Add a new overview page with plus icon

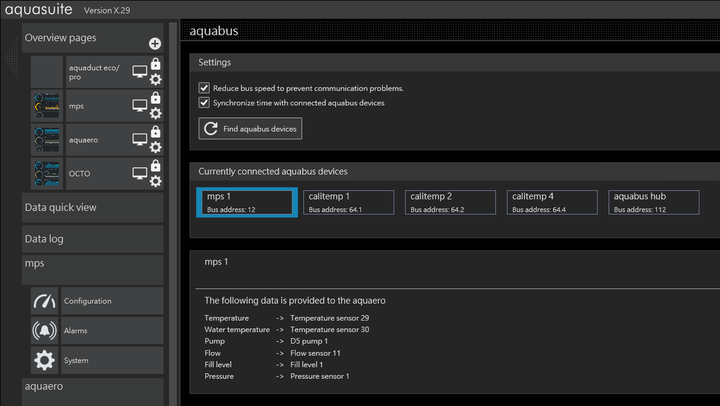click(x=155, y=44)
